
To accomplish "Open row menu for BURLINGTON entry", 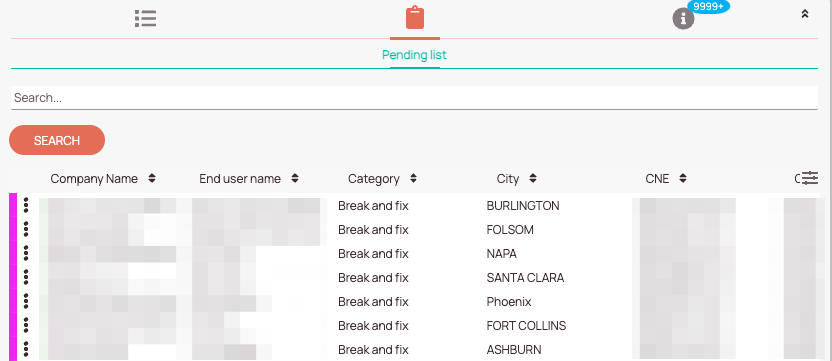I will [x=26, y=205].
